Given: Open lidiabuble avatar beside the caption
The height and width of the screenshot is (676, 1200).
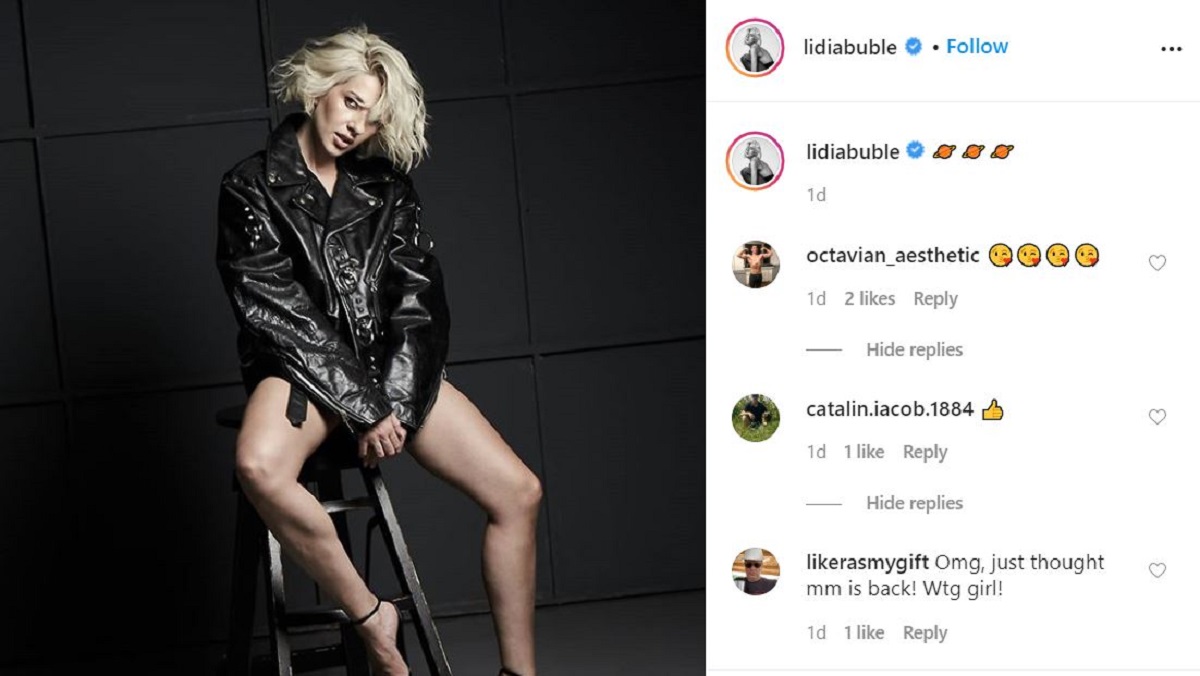Looking at the screenshot, I should pos(755,161).
